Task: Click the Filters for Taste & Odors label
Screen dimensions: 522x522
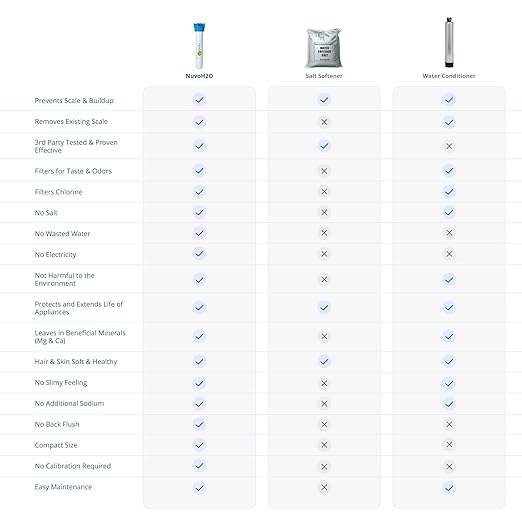Action: [x=73, y=171]
